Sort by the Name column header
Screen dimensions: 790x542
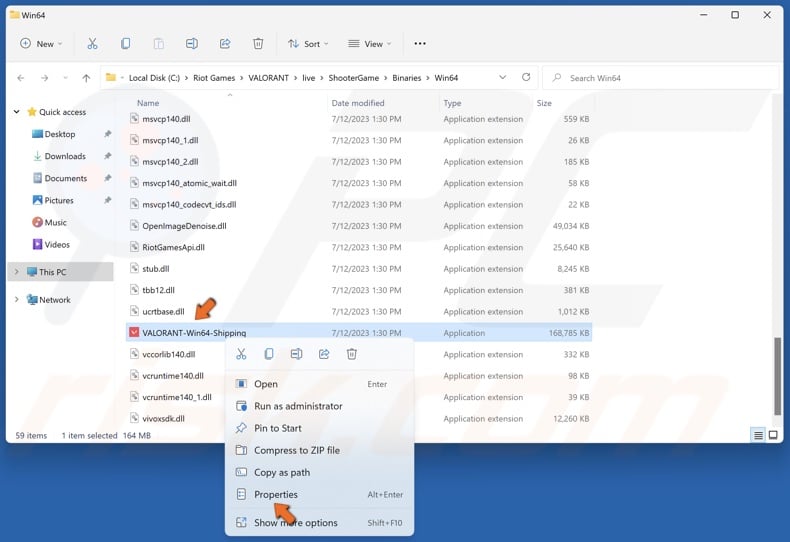148,103
